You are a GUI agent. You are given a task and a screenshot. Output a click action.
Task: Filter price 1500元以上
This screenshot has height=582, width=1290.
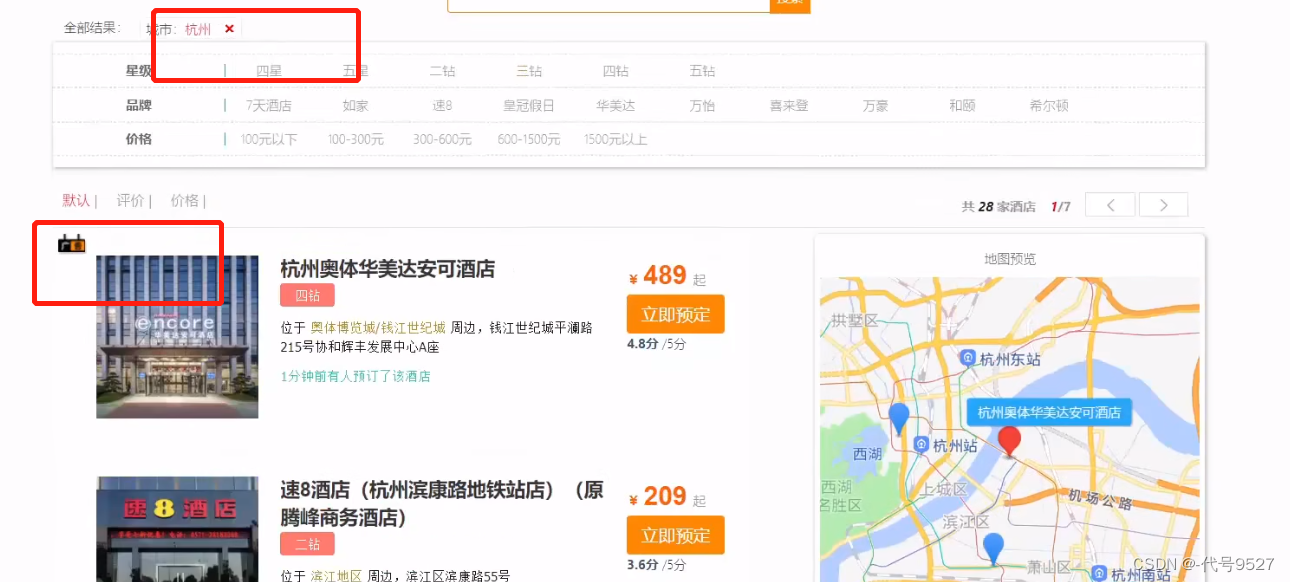tap(615, 139)
